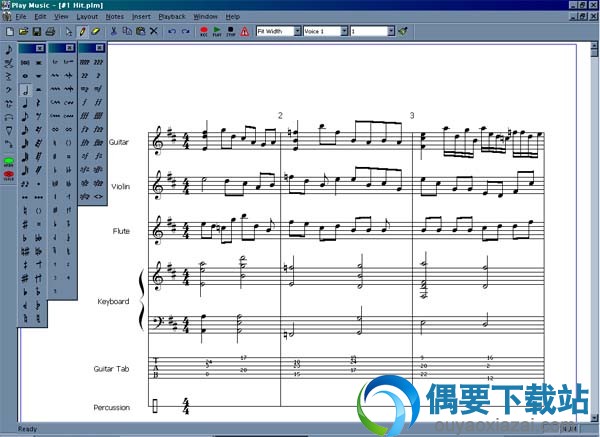600x437 pixels.
Task: Select the whole note in the notes palette
Action: click(25, 76)
